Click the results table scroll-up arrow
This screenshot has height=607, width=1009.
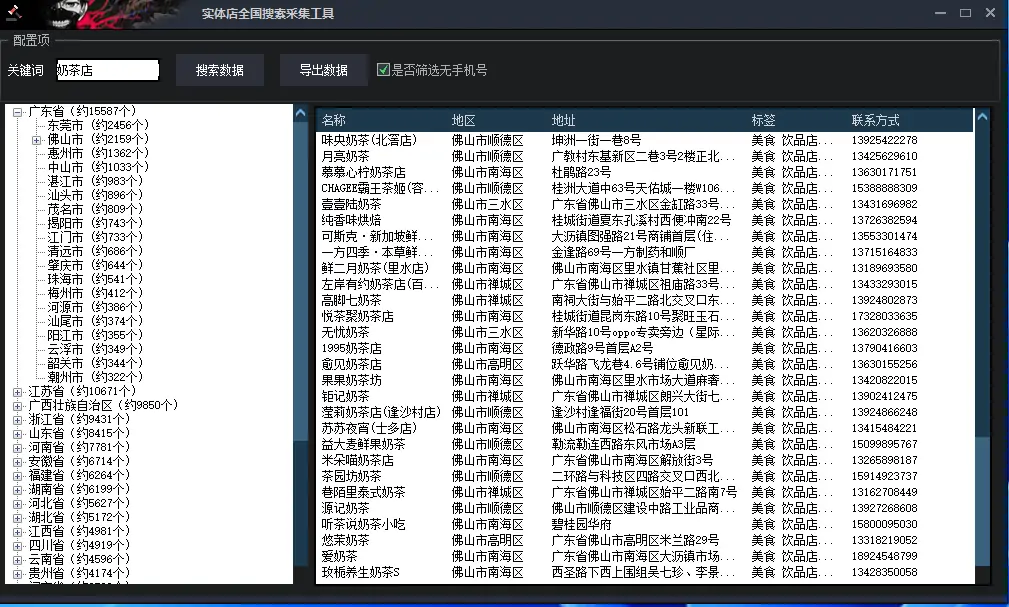coord(982,117)
